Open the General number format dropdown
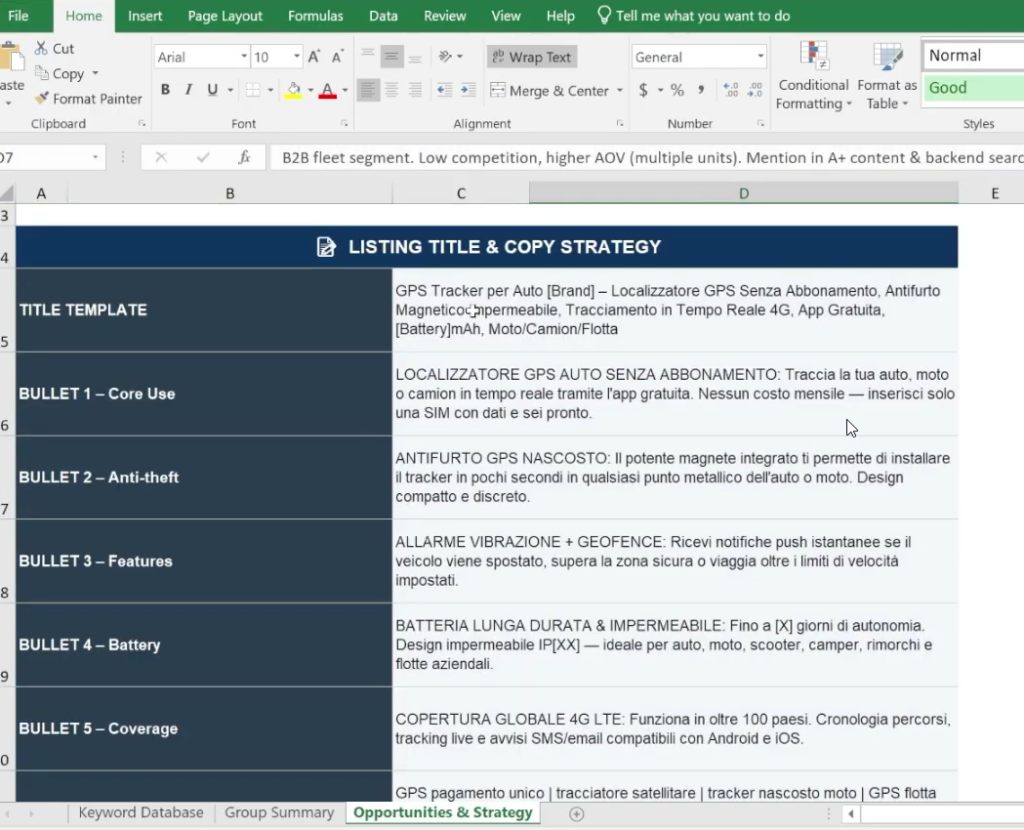The image size is (1024, 830). (760, 57)
